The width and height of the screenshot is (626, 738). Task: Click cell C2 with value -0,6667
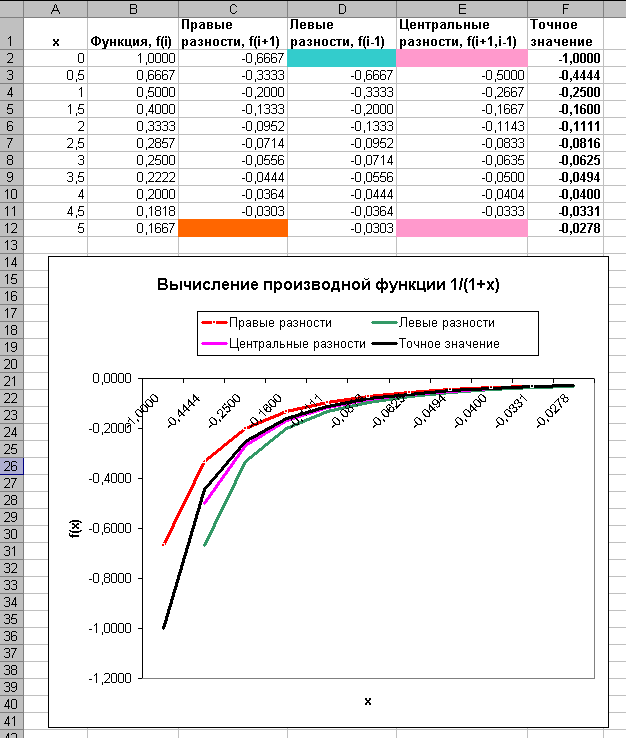[x=233, y=58]
